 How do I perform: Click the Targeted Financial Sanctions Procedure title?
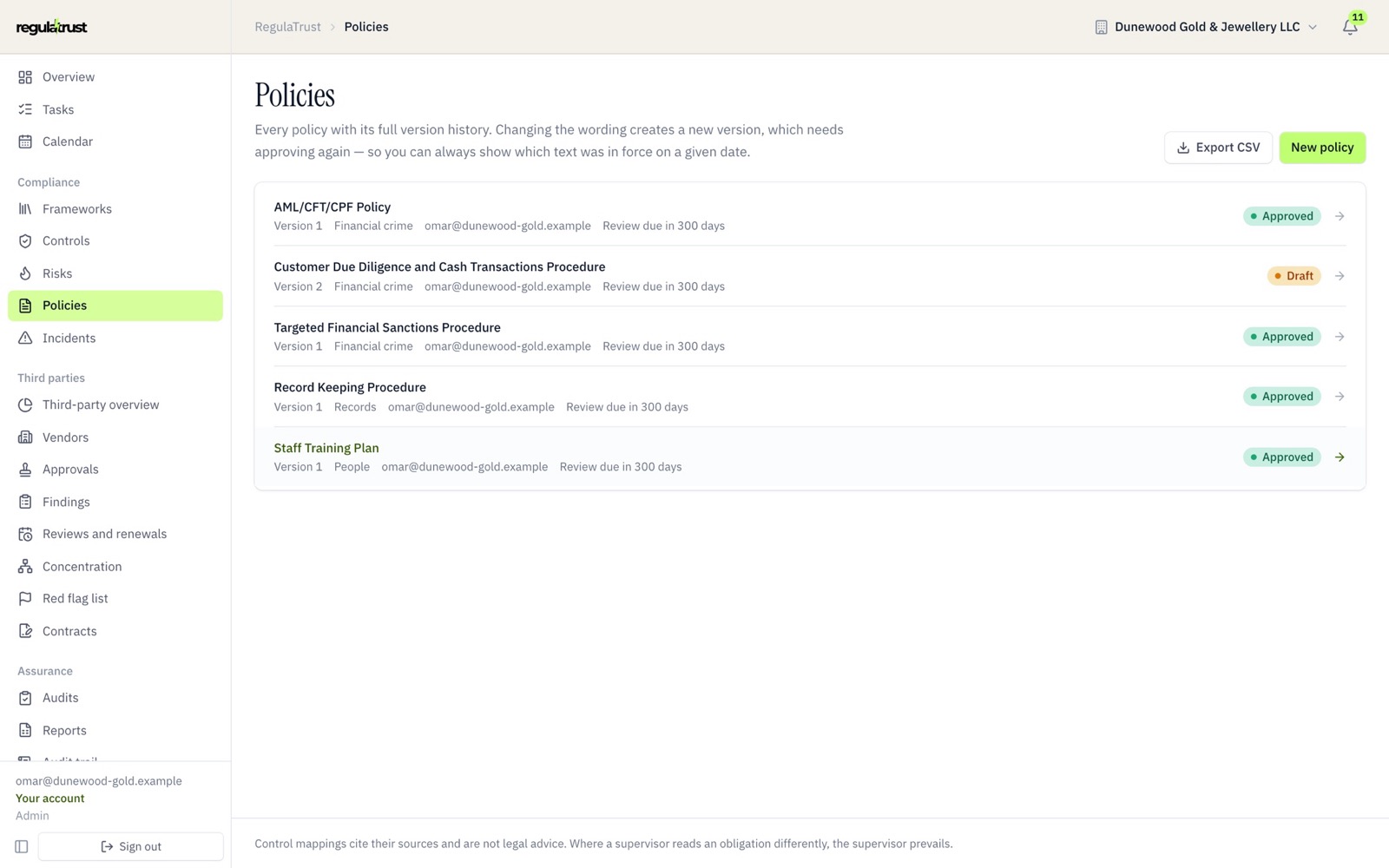tap(387, 327)
